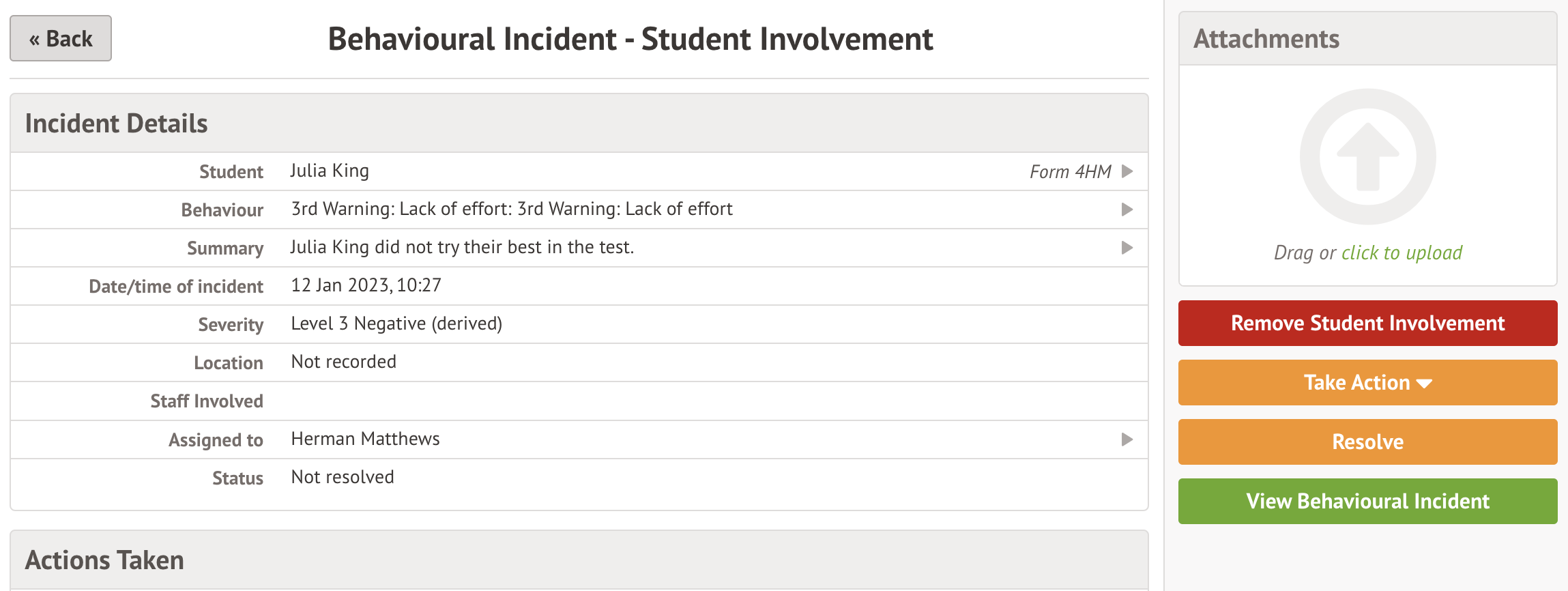Open the Take Action dropdown
This screenshot has height=591, width=1568.
pyautogui.click(x=1367, y=383)
